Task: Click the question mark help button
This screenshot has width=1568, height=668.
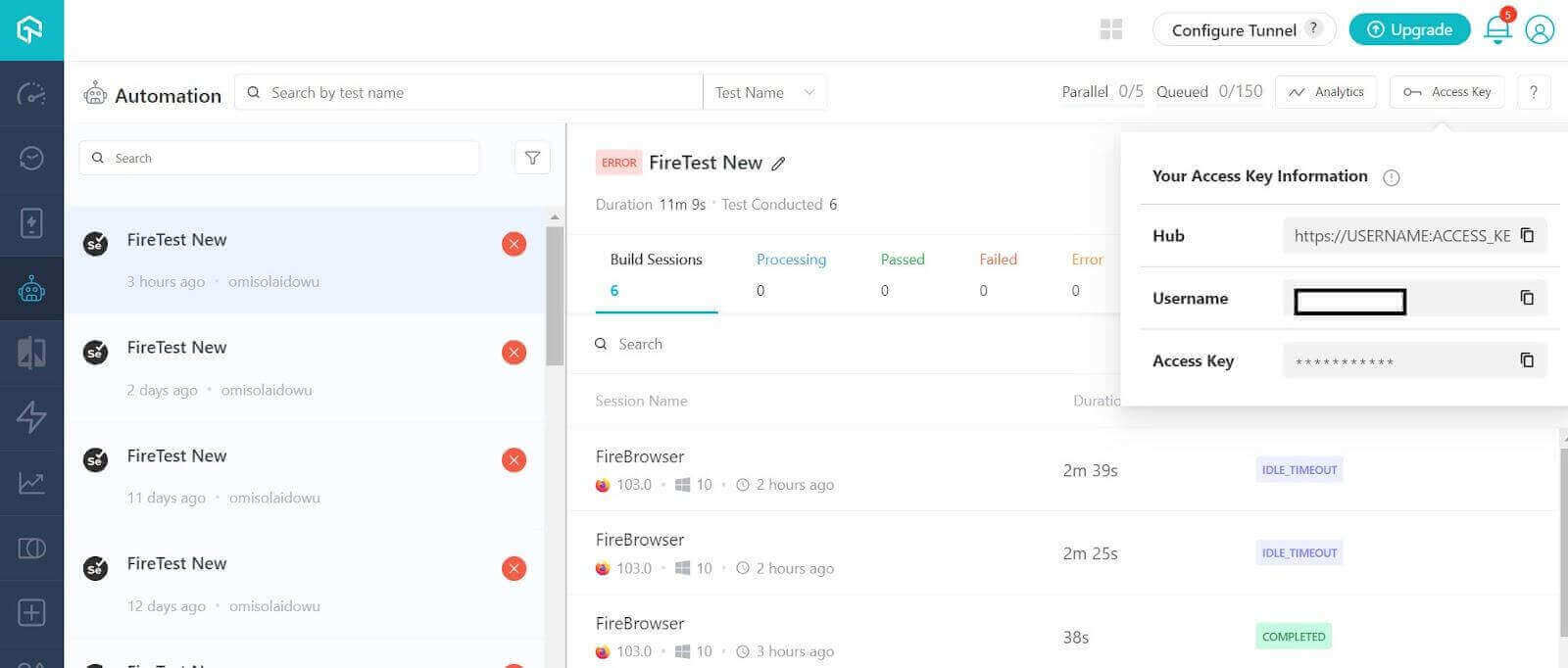Action: [x=1534, y=92]
